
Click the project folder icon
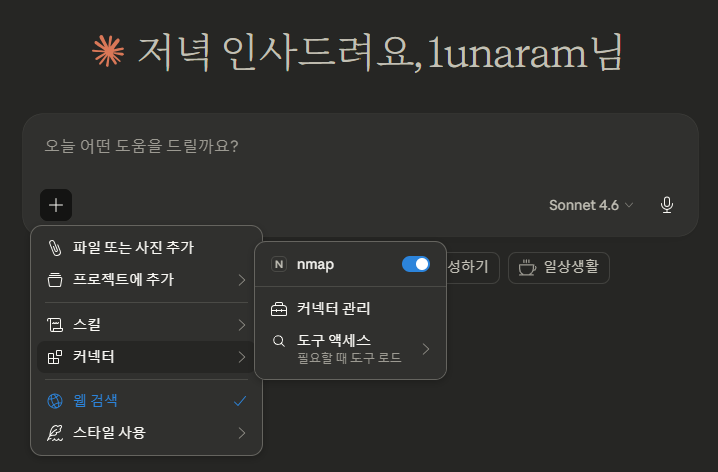tap(55, 279)
